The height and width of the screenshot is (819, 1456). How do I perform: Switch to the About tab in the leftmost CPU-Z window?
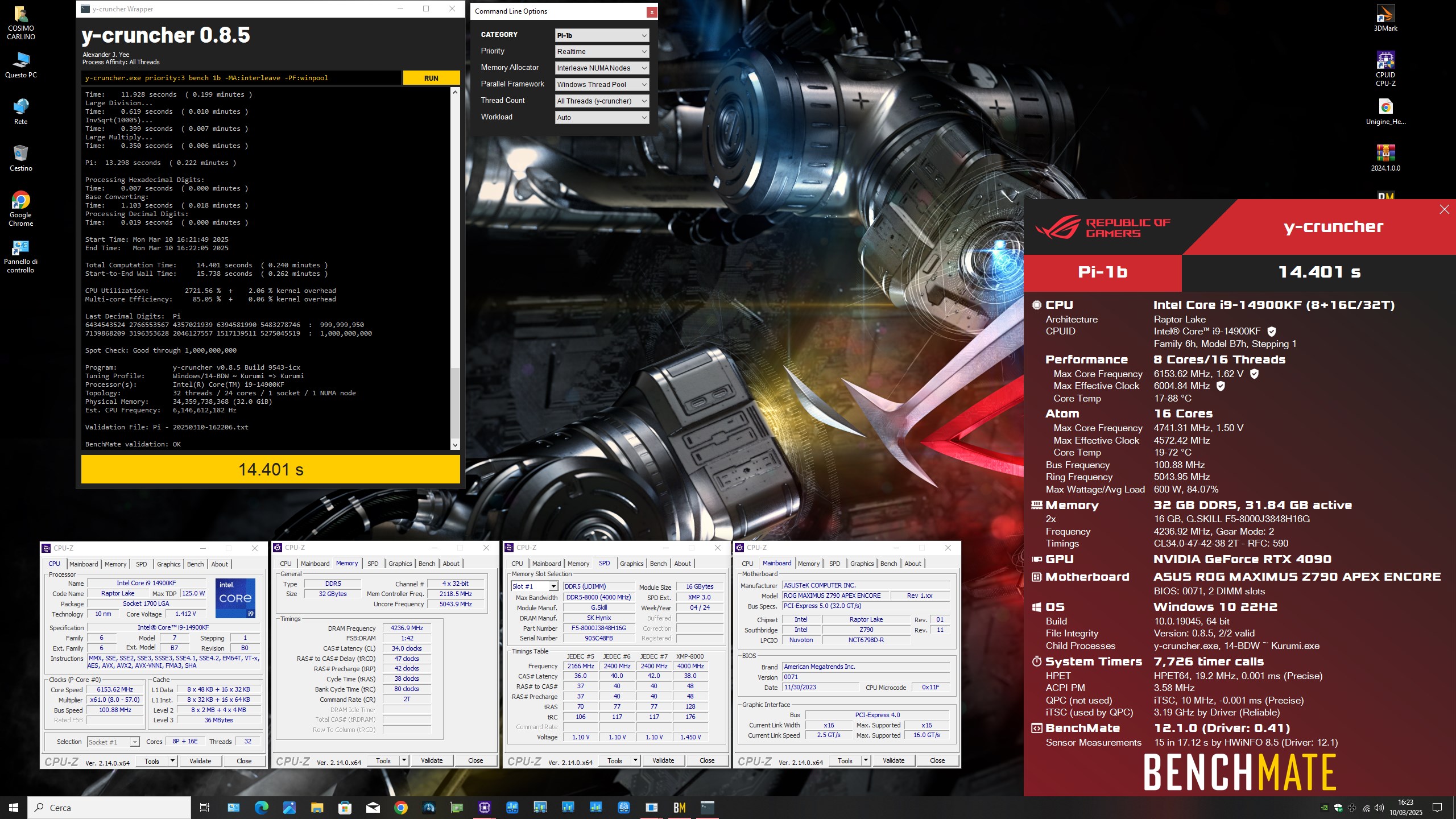pyautogui.click(x=220, y=564)
